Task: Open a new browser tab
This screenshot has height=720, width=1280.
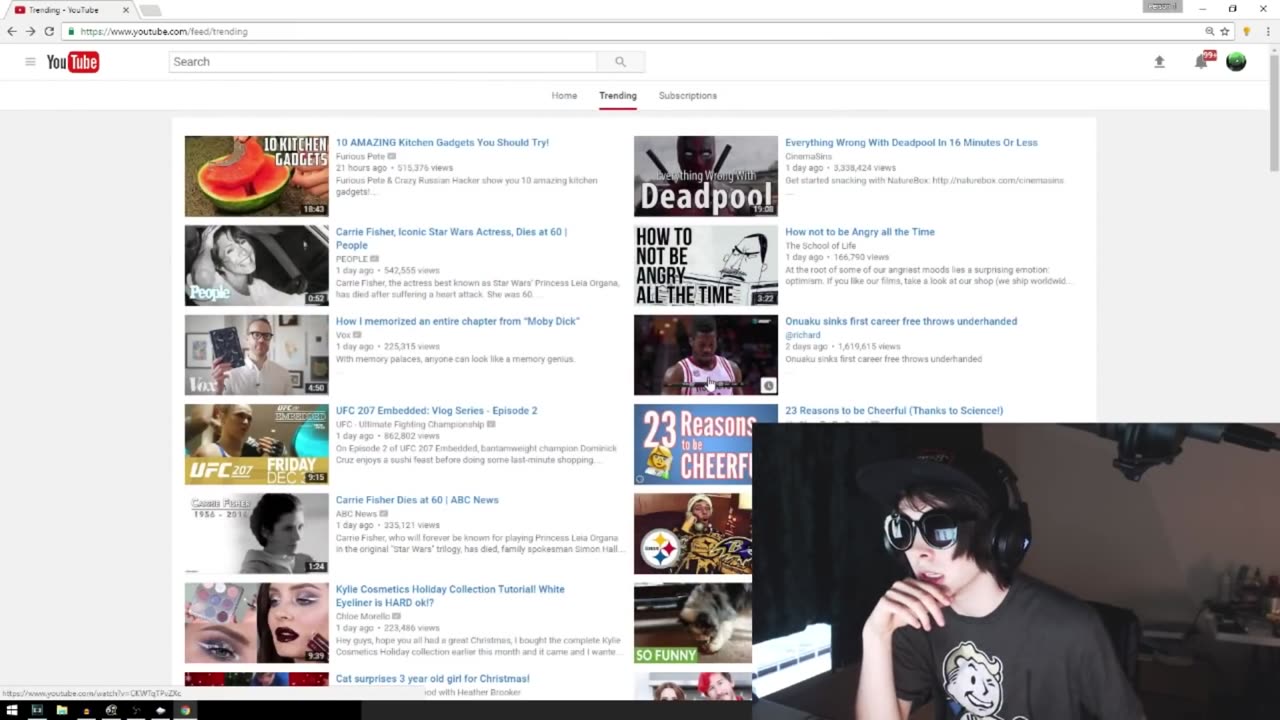Action: tap(150, 10)
